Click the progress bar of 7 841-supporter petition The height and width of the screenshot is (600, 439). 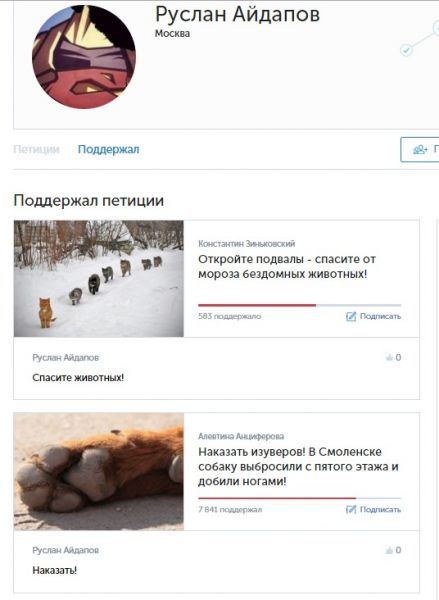(300, 498)
